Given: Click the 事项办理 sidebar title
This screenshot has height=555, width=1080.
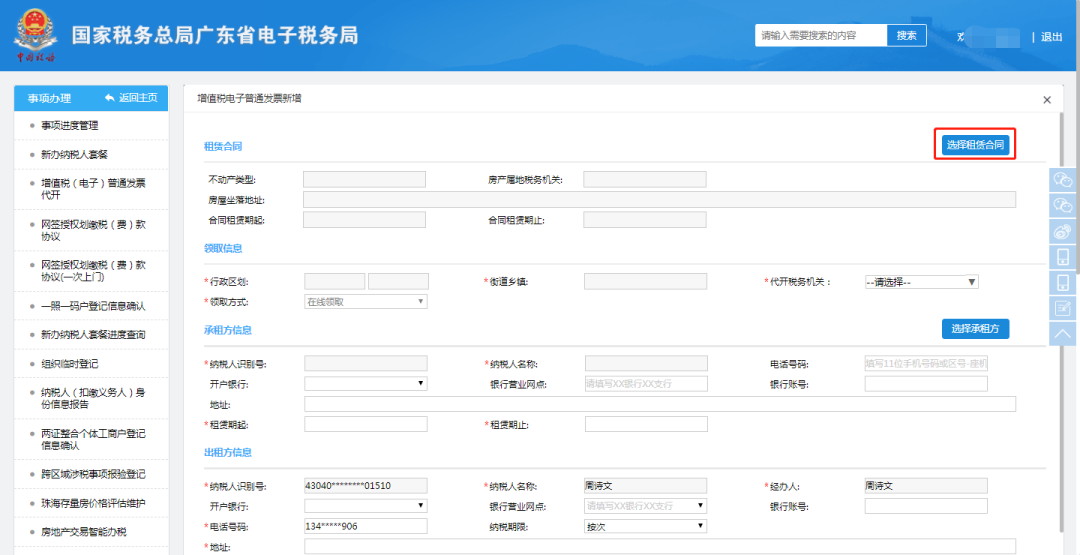Looking at the screenshot, I should tap(50, 98).
